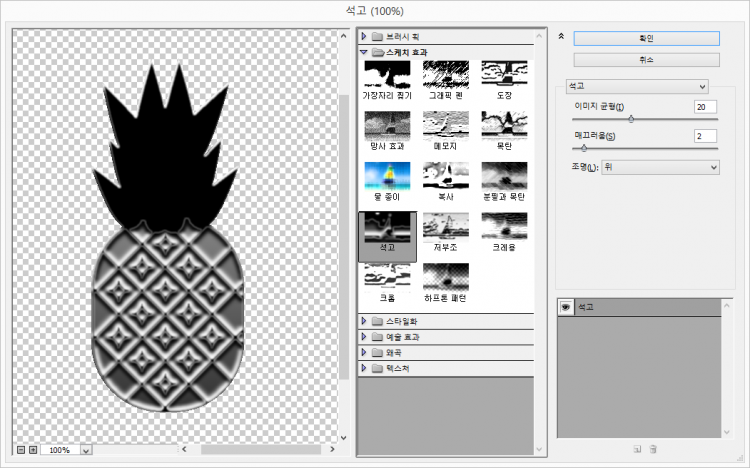
Task: Apply the 목탄 filter thumbnail
Action: click(x=505, y=124)
